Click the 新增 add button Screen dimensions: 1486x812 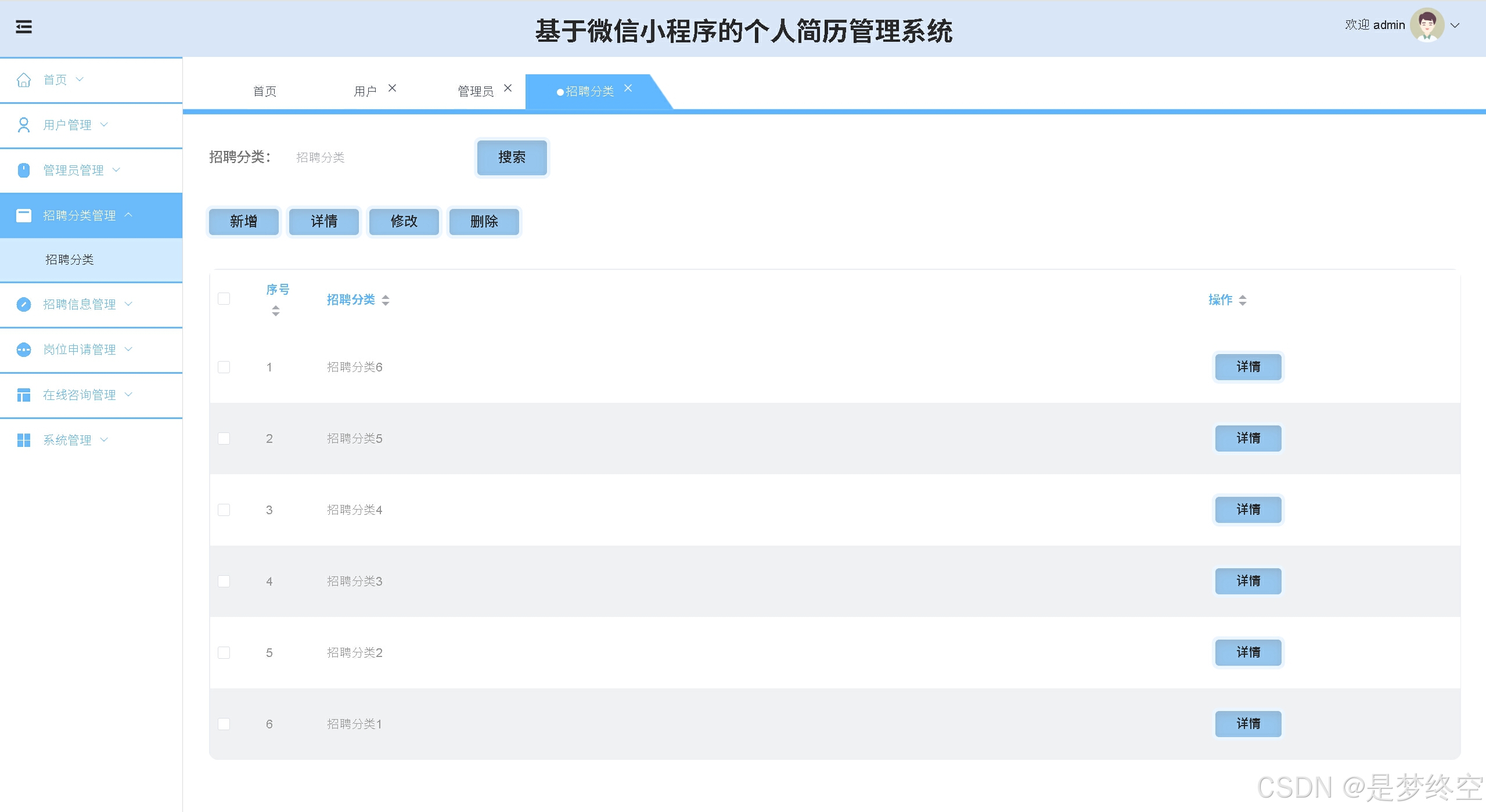click(x=243, y=221)
